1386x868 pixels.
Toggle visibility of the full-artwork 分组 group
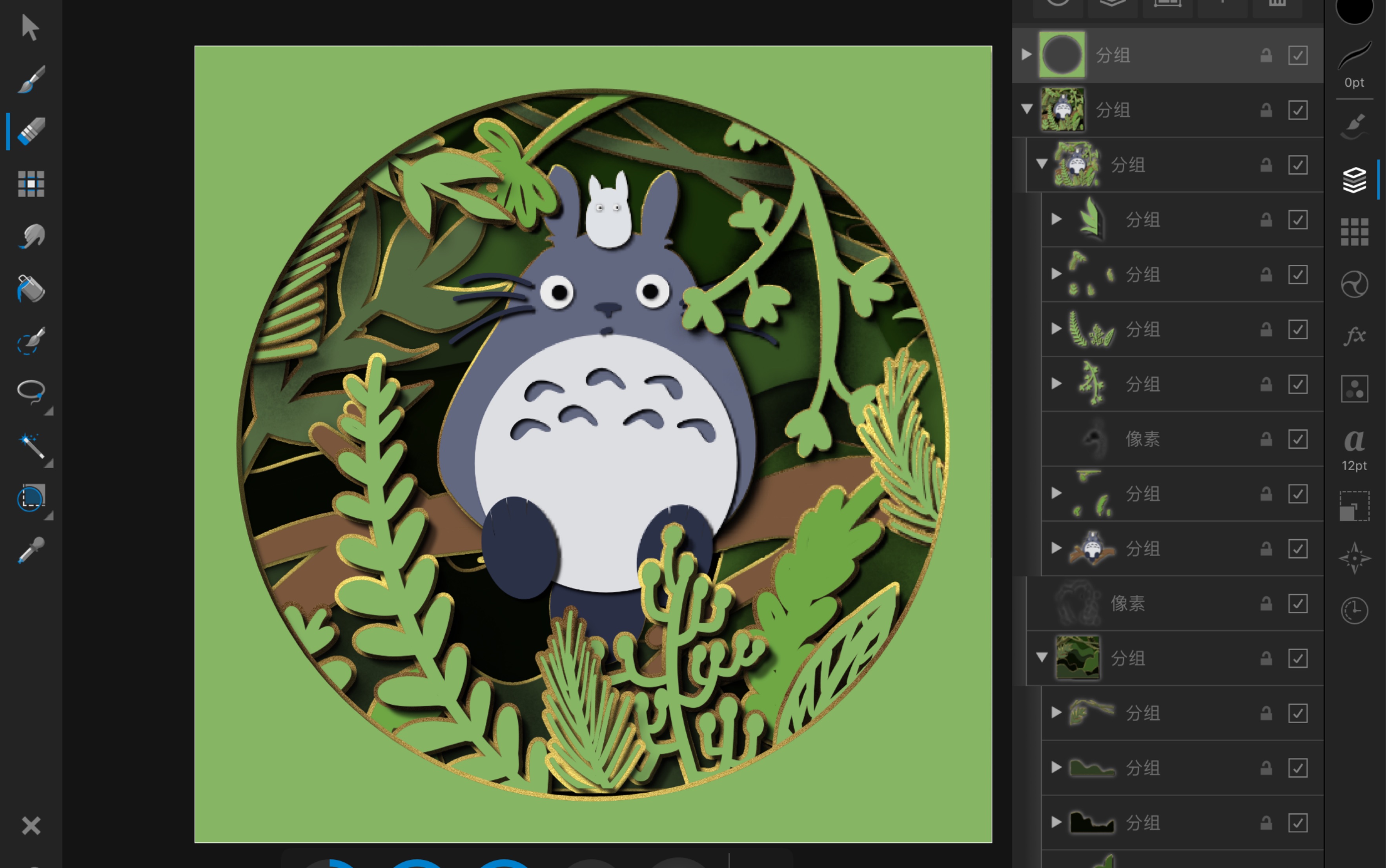1298,110
